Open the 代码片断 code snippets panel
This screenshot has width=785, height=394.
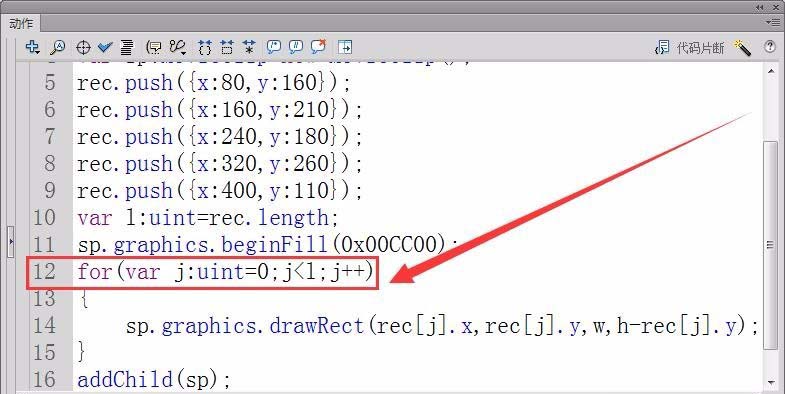click(689, 48)
